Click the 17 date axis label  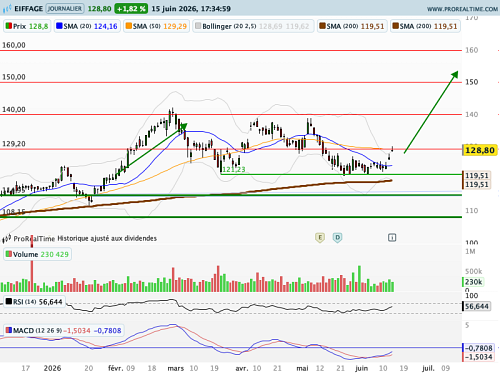coord(26,368)
